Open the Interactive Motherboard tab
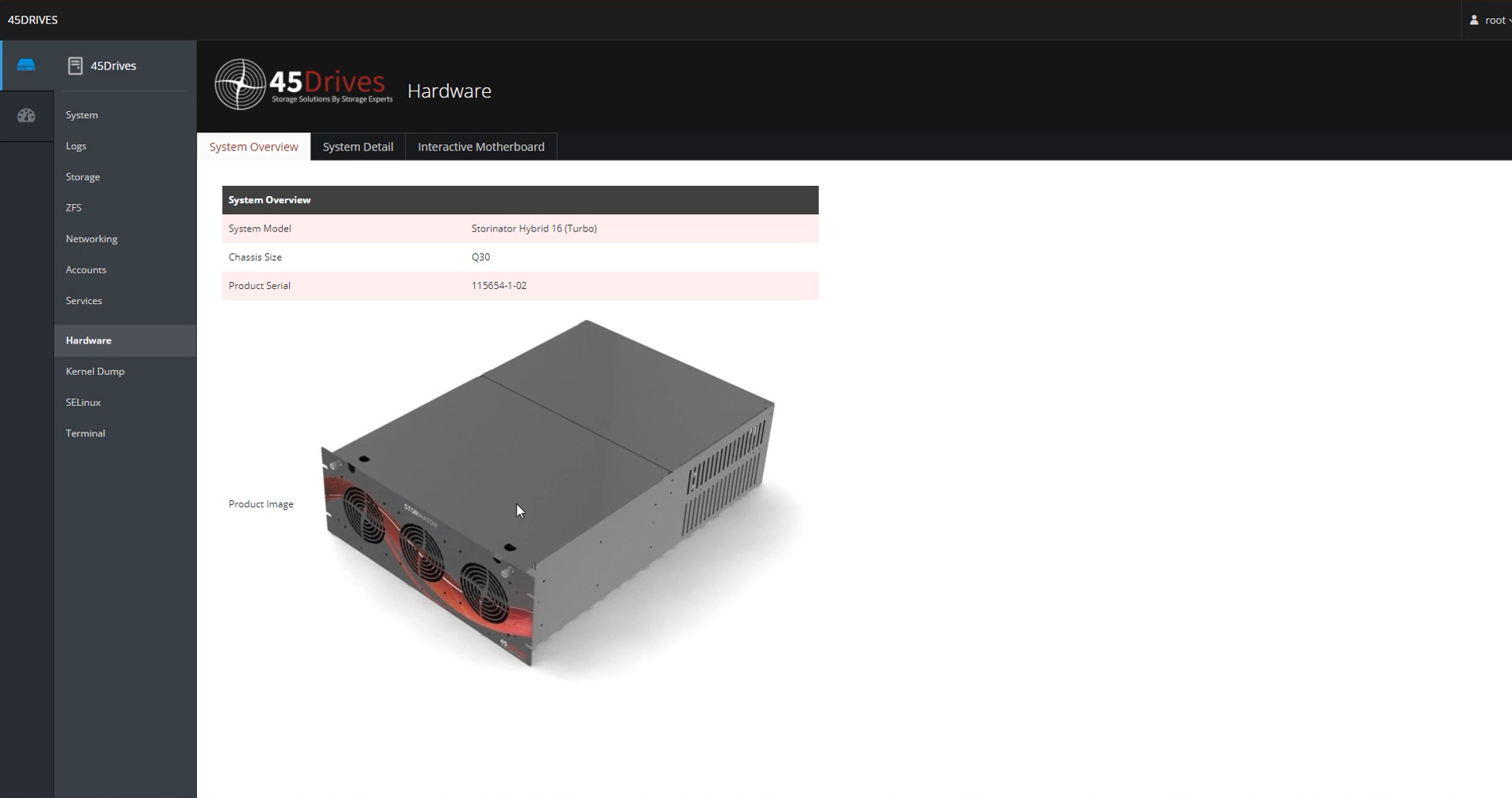Viewport: 1512px width, 798px height. point(481,147)
